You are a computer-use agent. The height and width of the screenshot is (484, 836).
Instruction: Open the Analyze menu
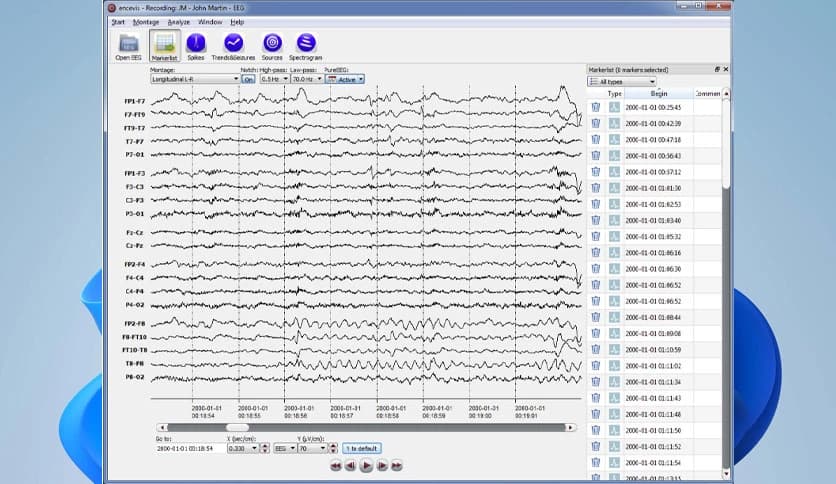coord(178,21)
